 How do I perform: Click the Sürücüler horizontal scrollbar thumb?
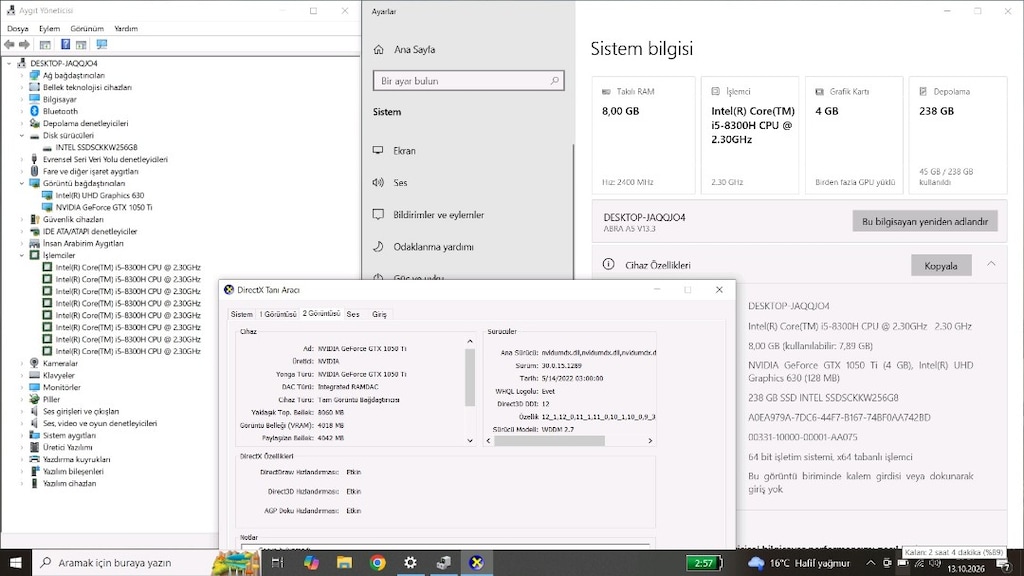click(549, 441)
